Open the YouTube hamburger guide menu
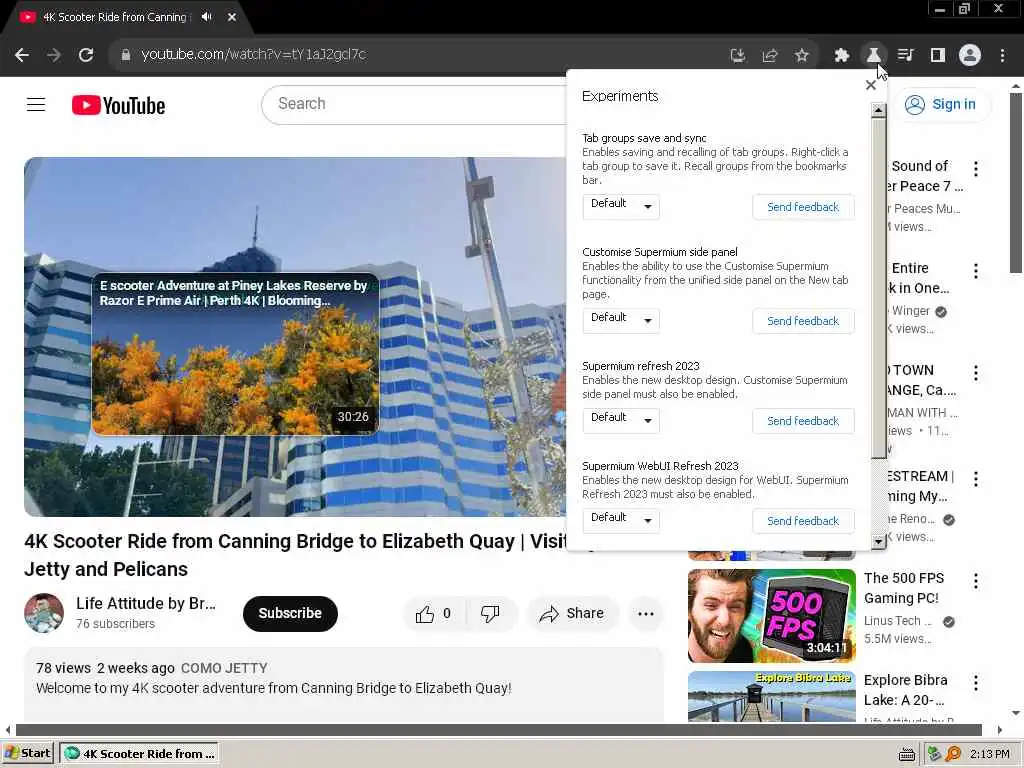This screenshot has height=768, width=1024. pyautogui.click(x=36, y=104)
